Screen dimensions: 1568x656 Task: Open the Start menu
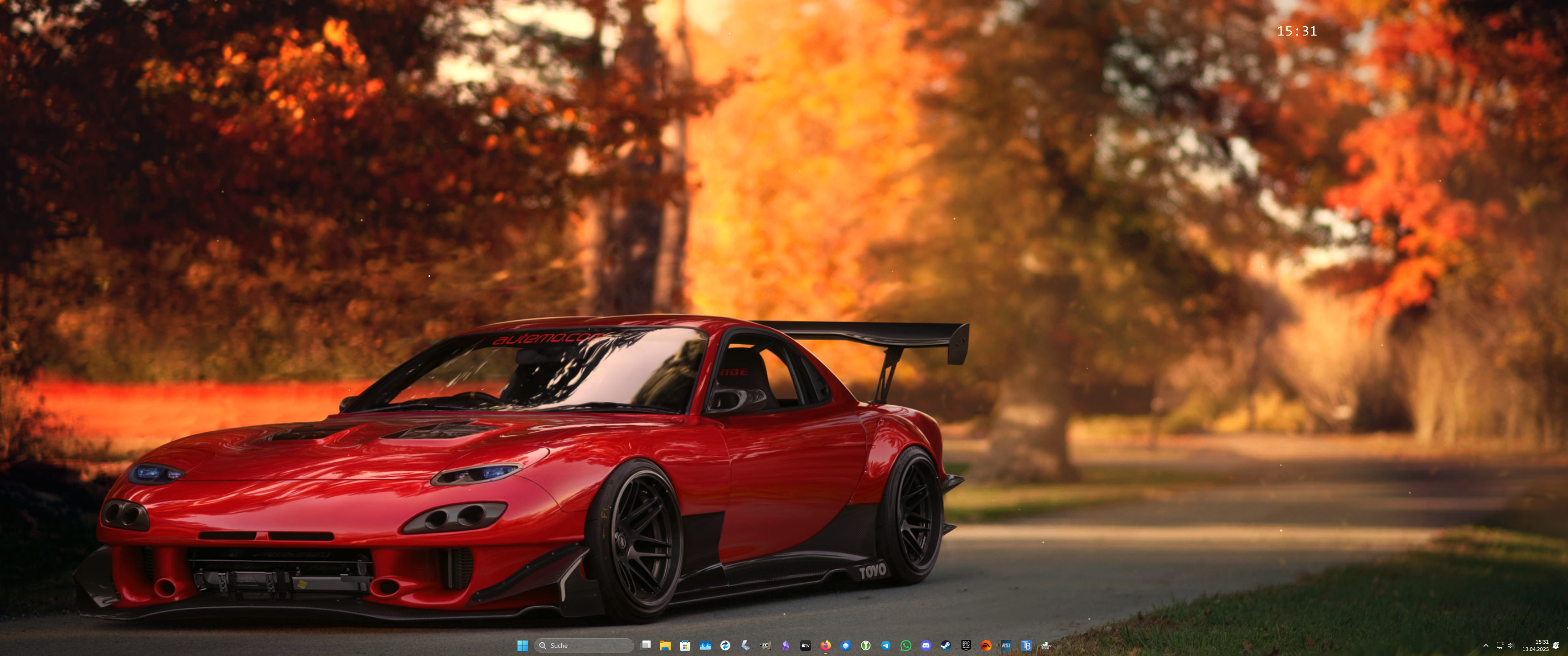[x=523, y=646]
